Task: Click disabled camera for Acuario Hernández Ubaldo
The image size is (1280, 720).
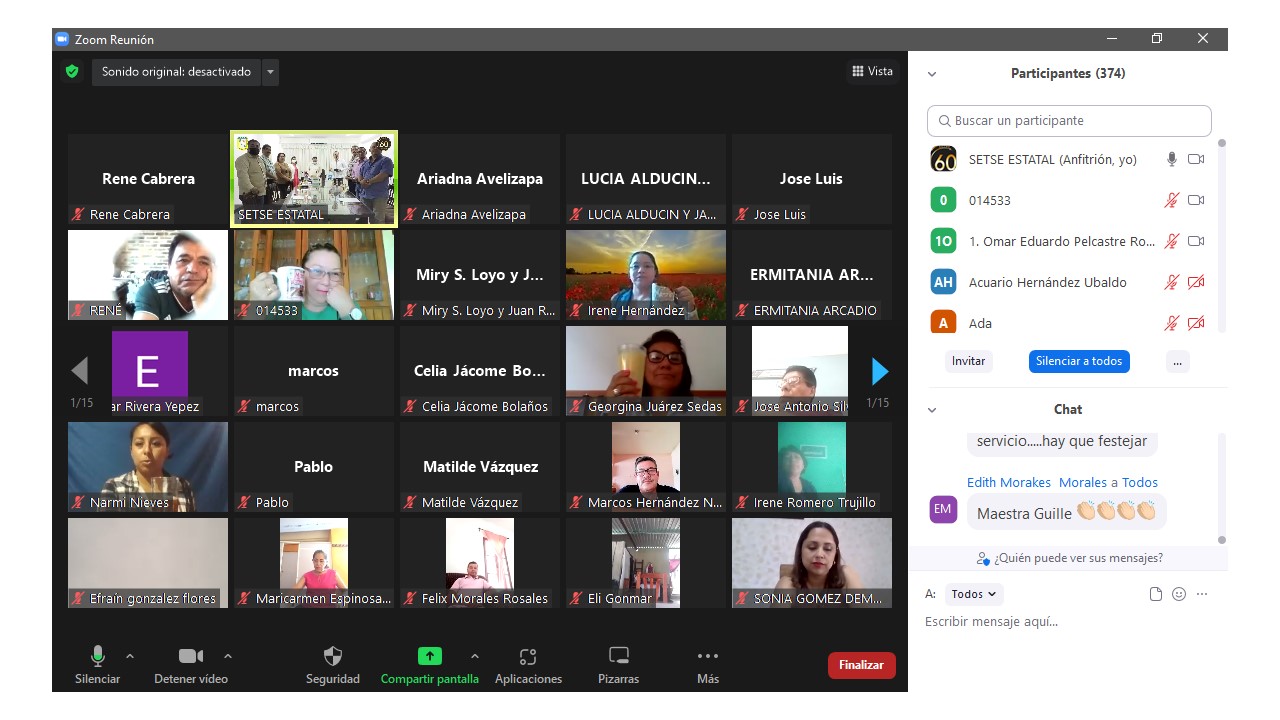Action: [1196, 282]
